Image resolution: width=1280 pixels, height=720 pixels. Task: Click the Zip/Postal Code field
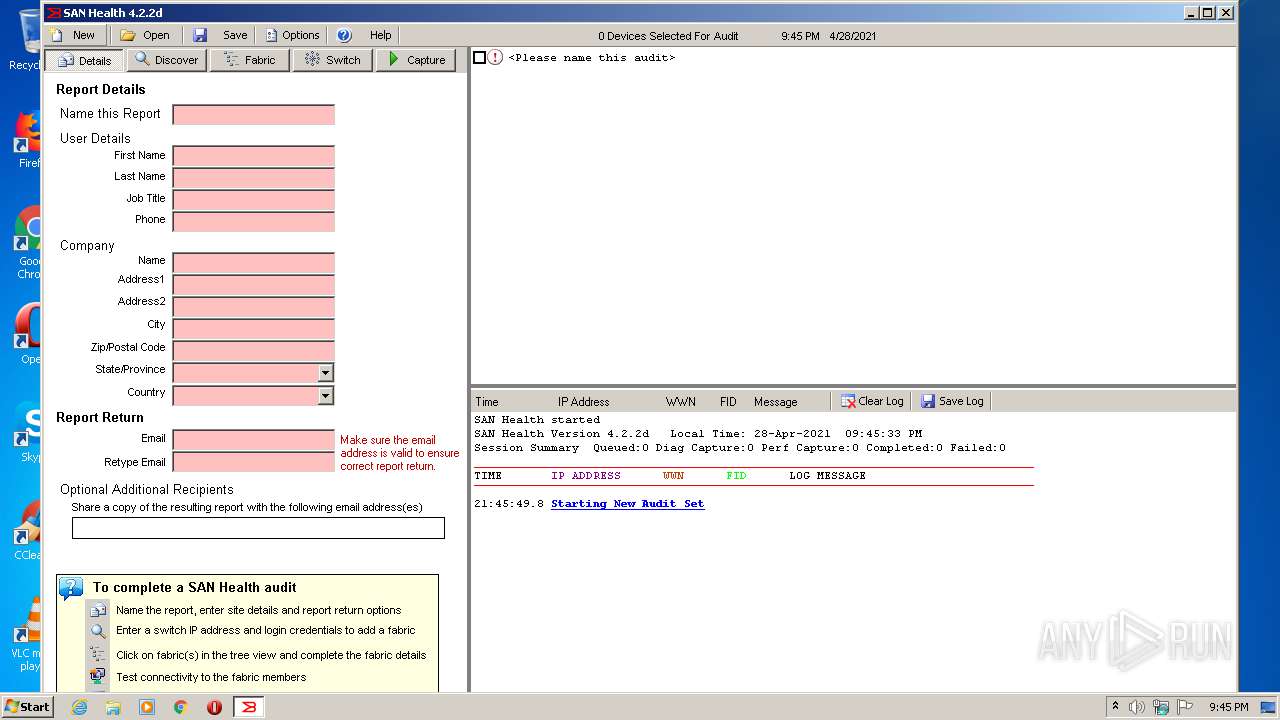coord(254,350)
